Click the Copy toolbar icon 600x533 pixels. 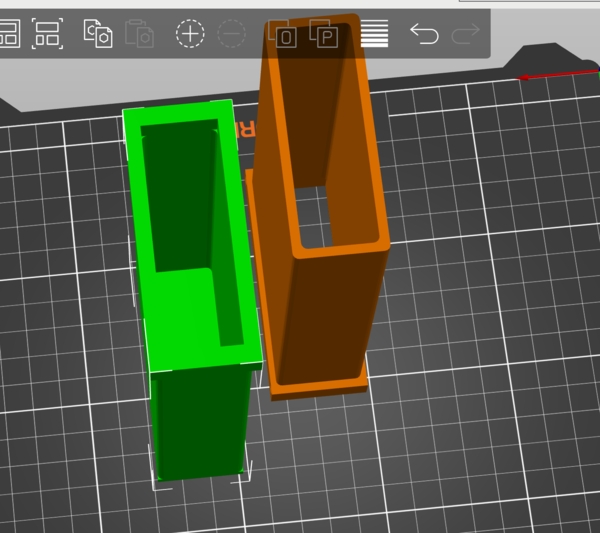(98, 33)
